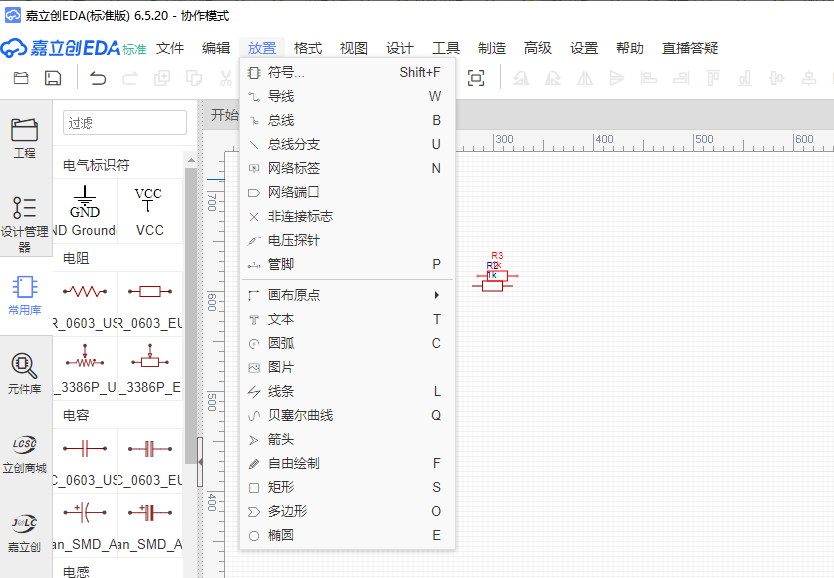Open the 工程 (Project) sidebar panel
This screenshot has height=578, width=834.
click(24, 138)
